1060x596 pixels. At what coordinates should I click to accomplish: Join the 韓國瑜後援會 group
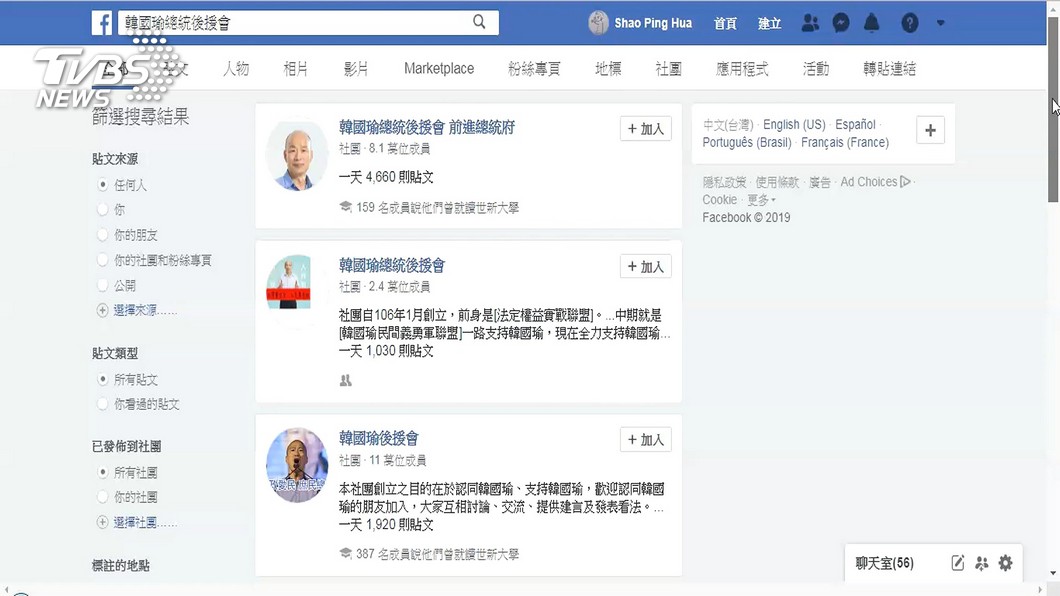[x=646, y=439]
